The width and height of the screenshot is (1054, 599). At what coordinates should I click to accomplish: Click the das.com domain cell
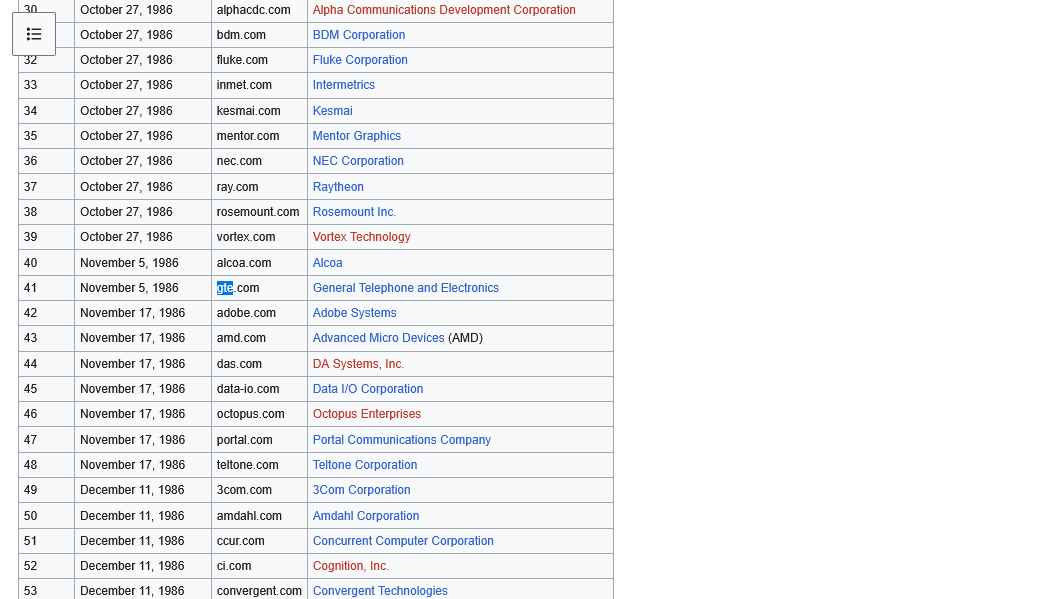259,364
